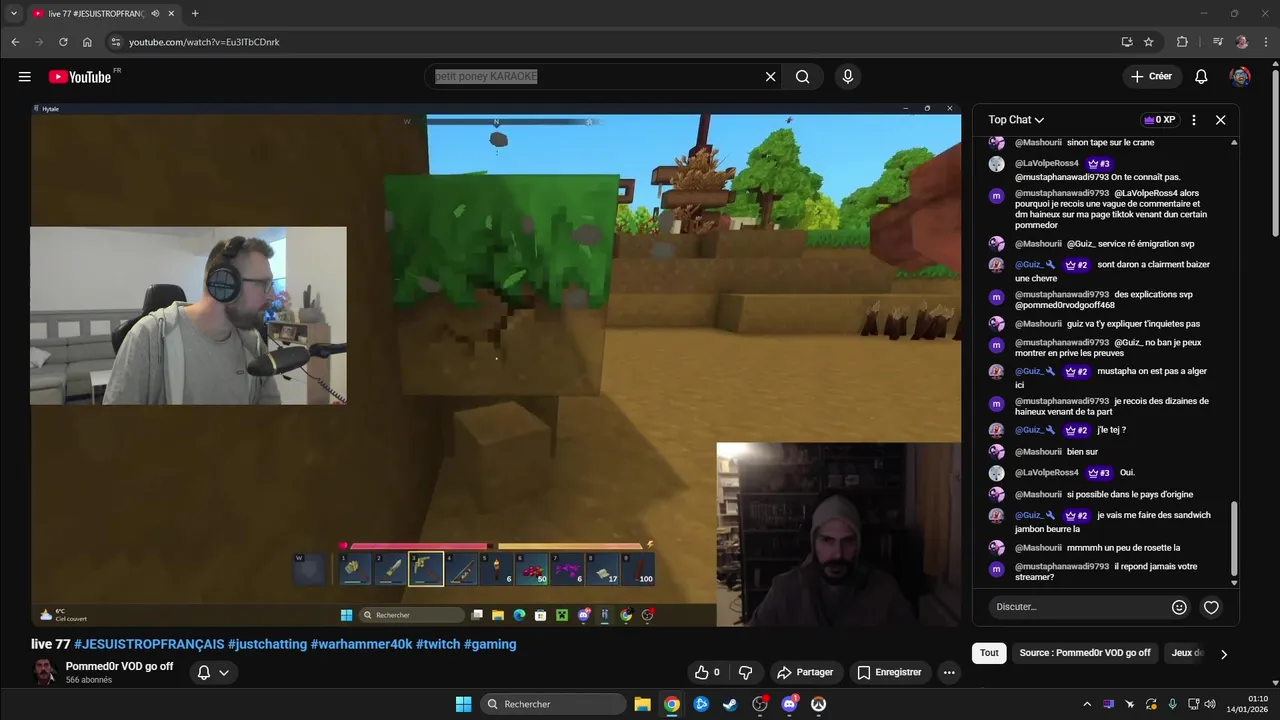Open a new browser tab

tap(195, 14)
